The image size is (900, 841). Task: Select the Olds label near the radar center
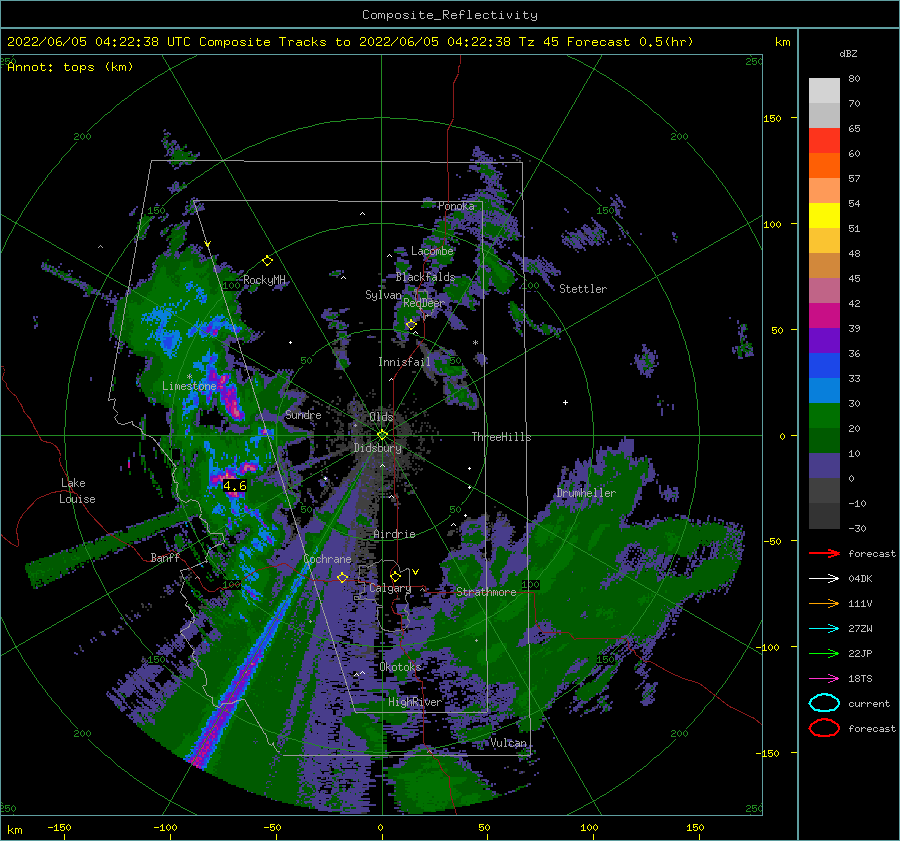coord(381,417)
